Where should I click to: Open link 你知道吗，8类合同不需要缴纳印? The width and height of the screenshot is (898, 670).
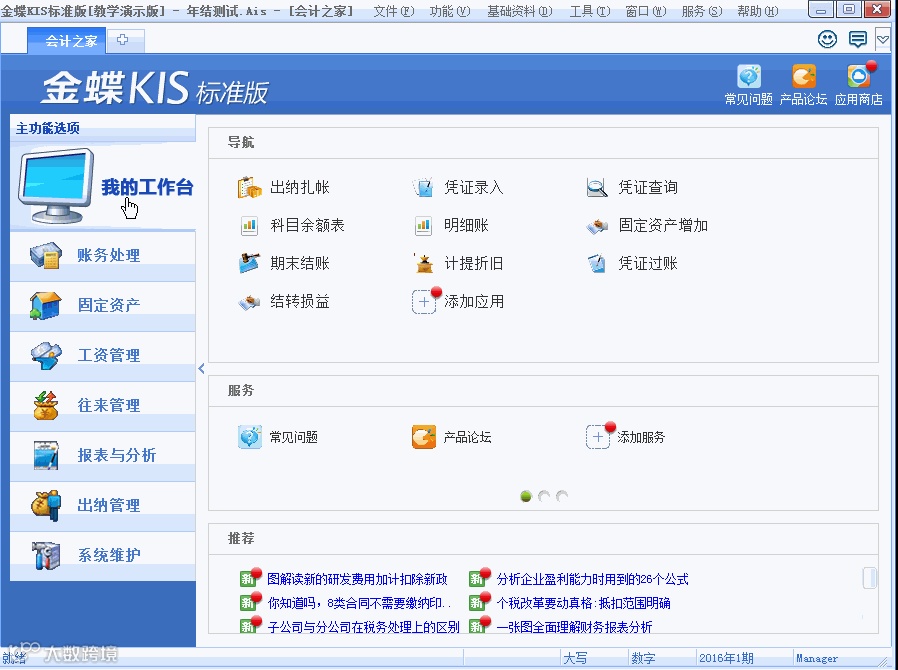(359, 603)
